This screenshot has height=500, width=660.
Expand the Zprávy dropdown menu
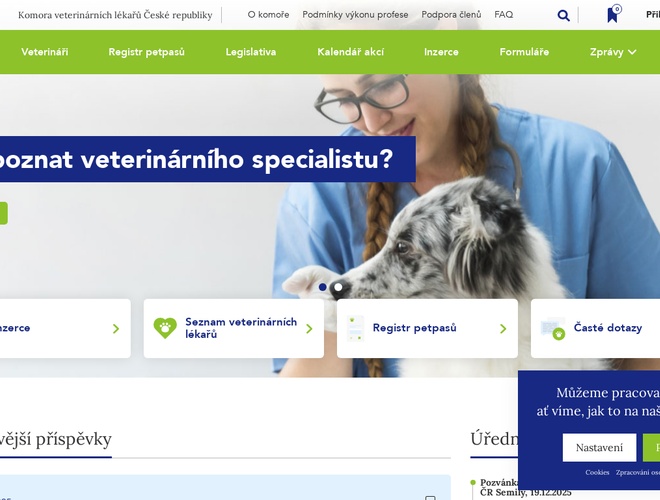click(613, 52)
